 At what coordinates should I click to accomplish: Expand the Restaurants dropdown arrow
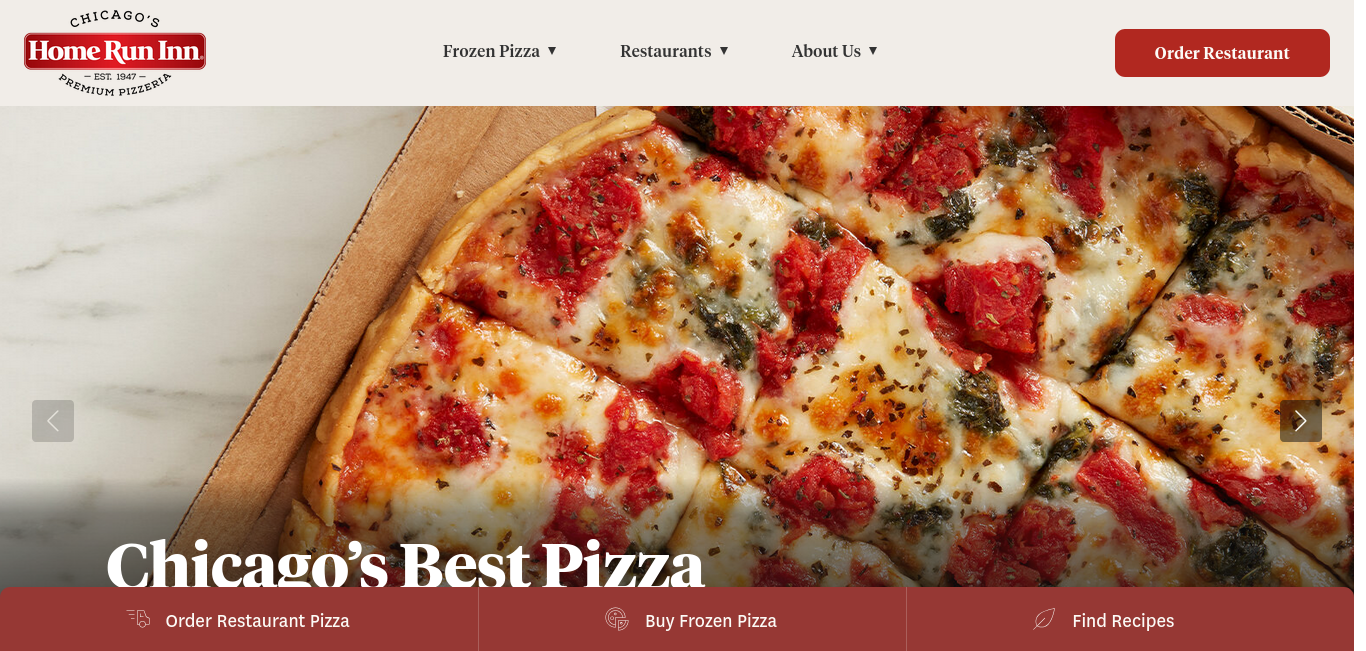[x=724, y=51]
